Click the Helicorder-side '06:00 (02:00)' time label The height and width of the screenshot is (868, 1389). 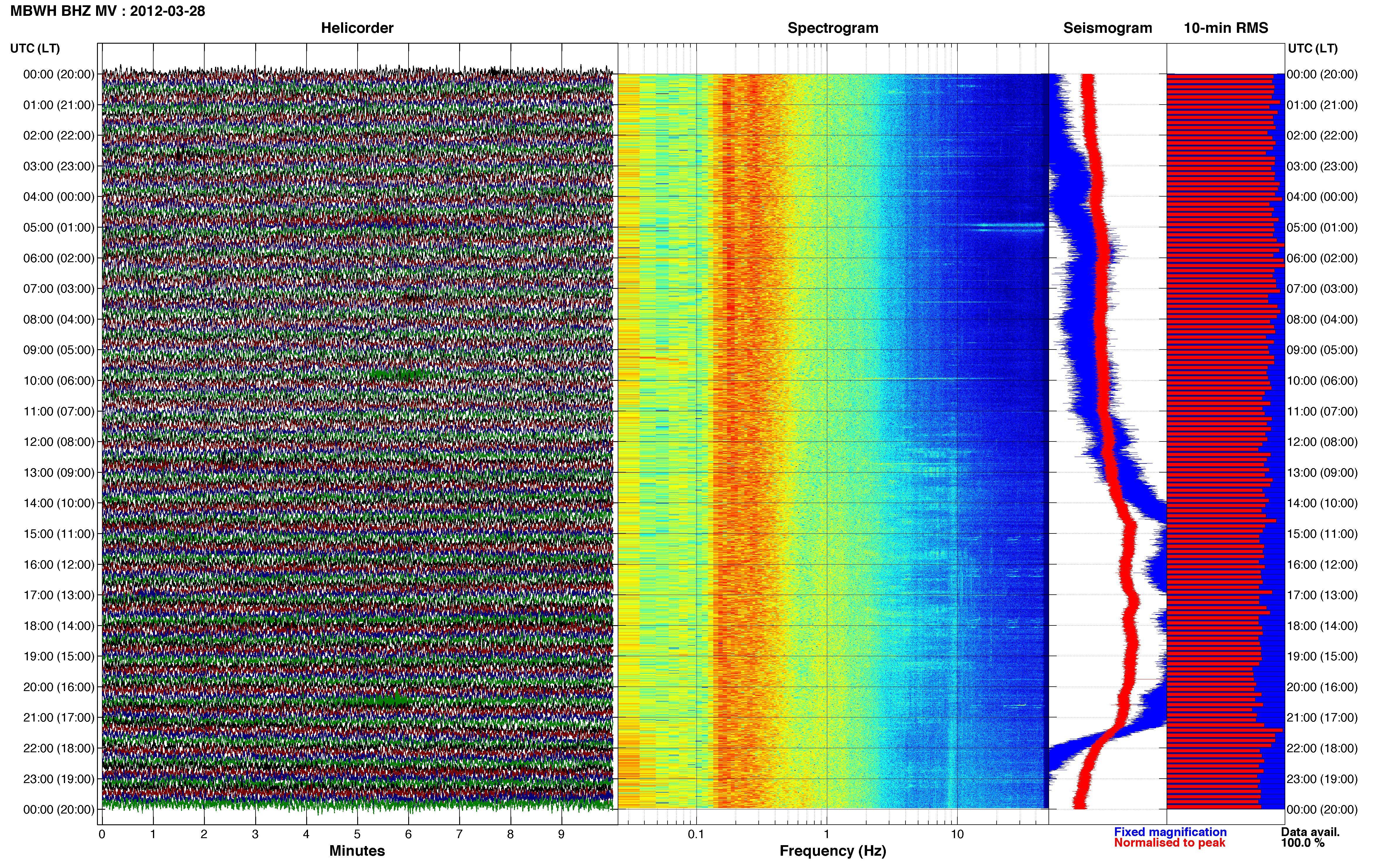coord(59,258)
